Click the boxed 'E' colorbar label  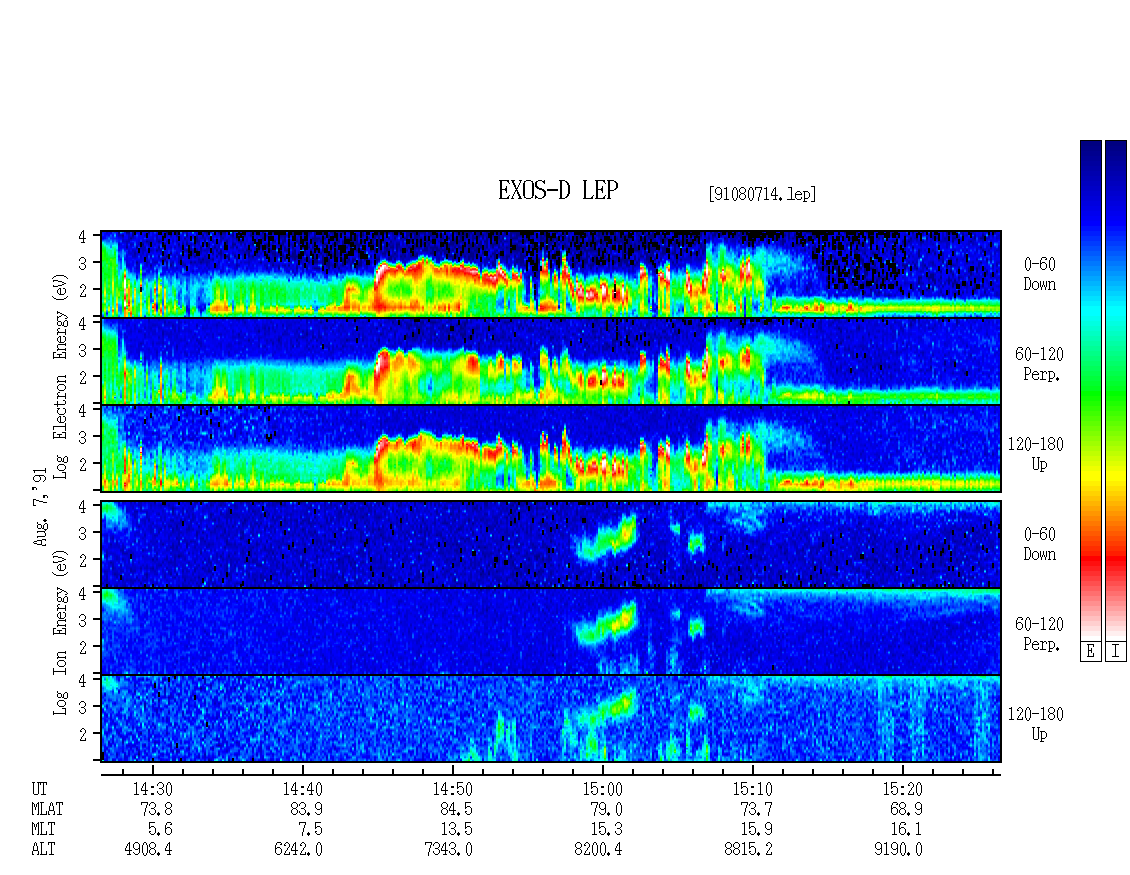coord(1090,652)
